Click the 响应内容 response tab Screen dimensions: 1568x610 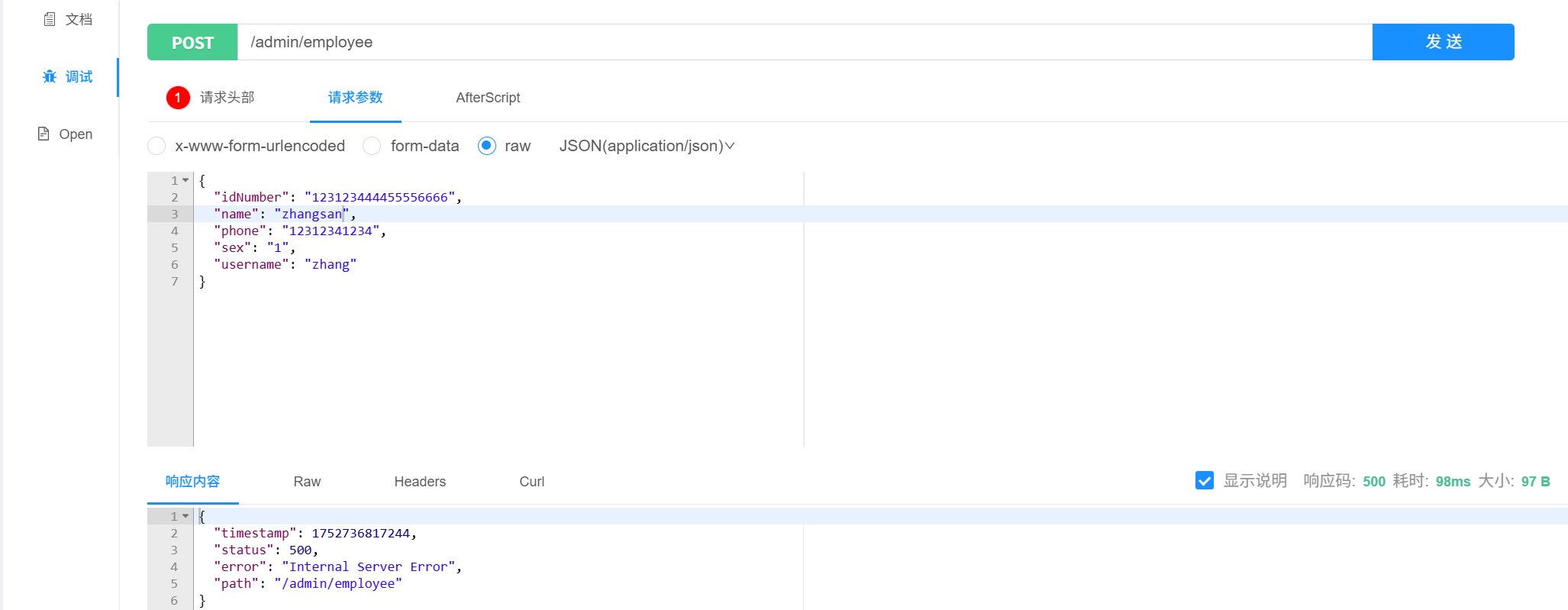point(192,482)
